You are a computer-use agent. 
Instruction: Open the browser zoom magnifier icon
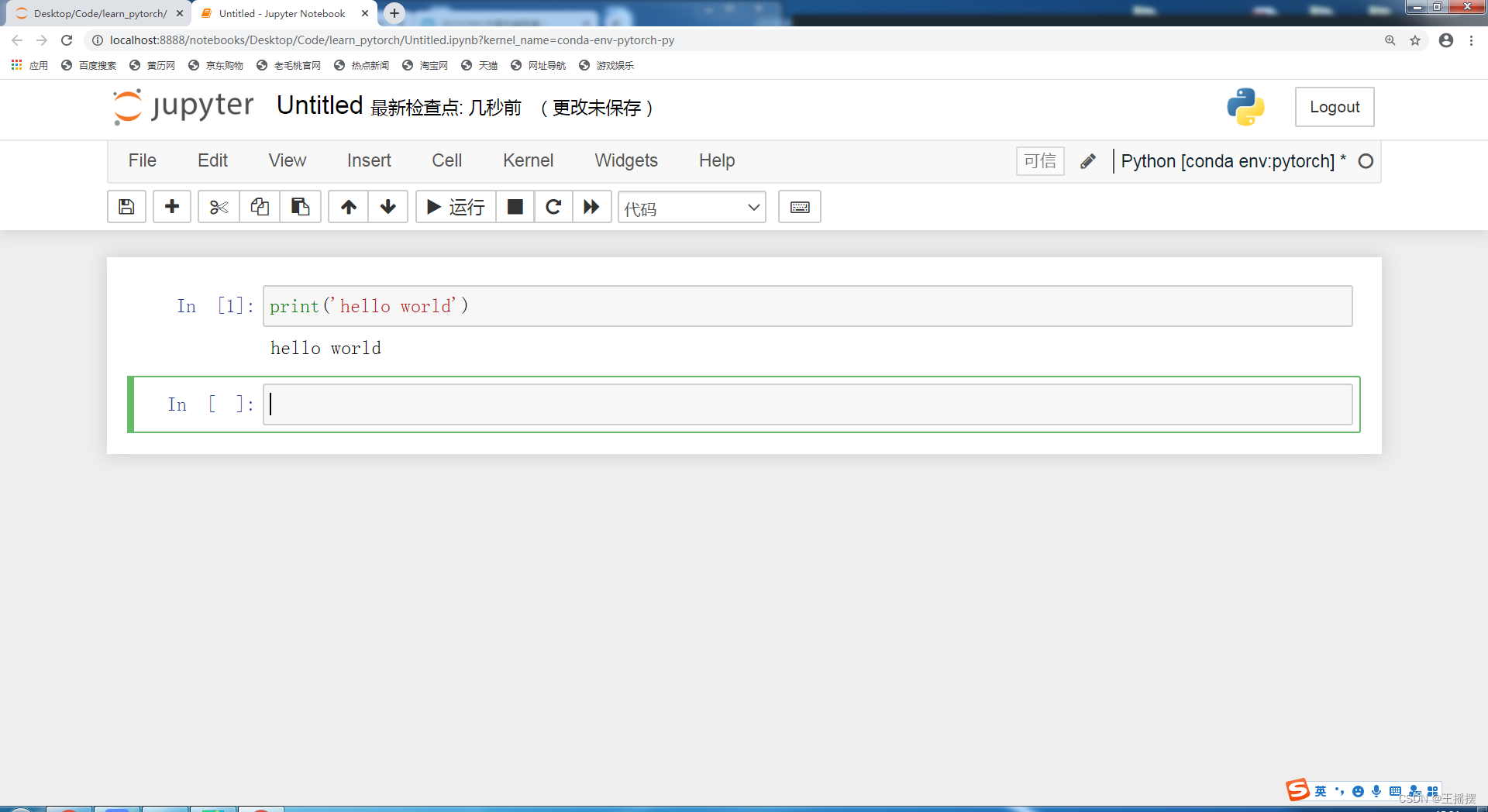point(1390,40)
